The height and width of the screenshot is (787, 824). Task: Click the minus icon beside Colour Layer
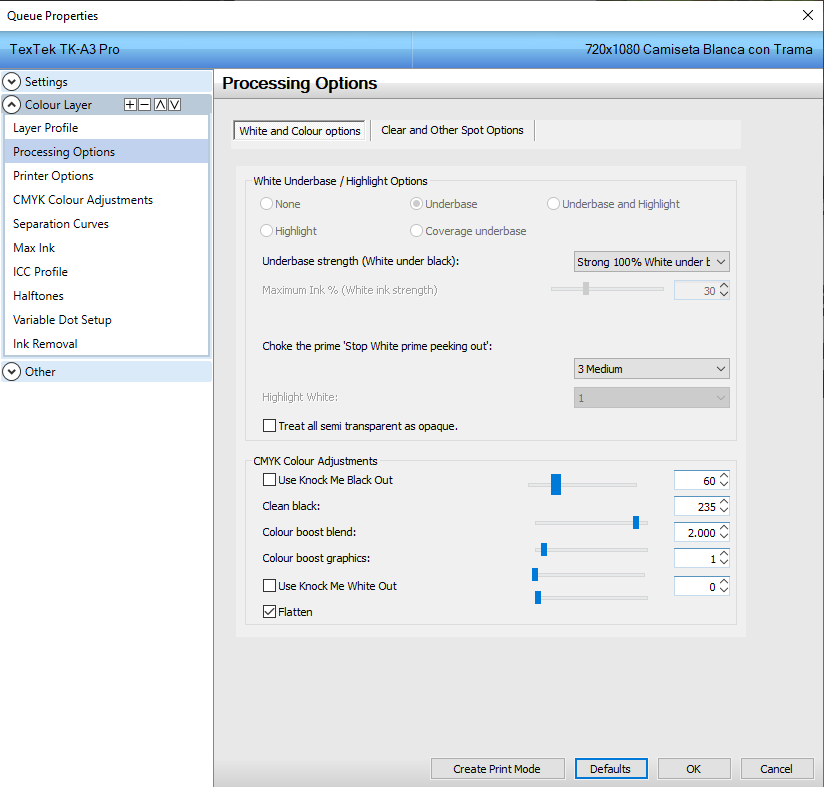pos(145,105)
